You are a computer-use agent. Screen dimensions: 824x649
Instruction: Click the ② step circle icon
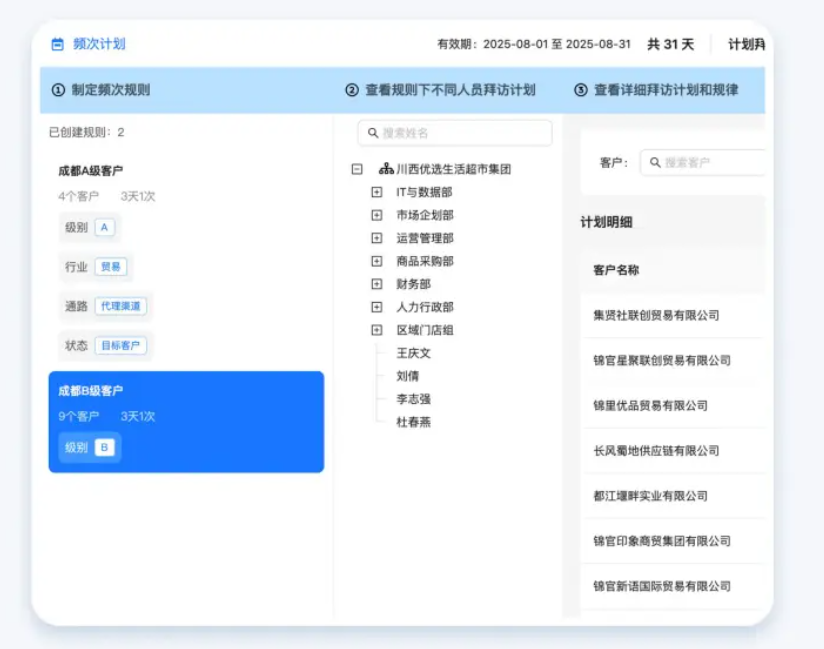click(349, 89)
